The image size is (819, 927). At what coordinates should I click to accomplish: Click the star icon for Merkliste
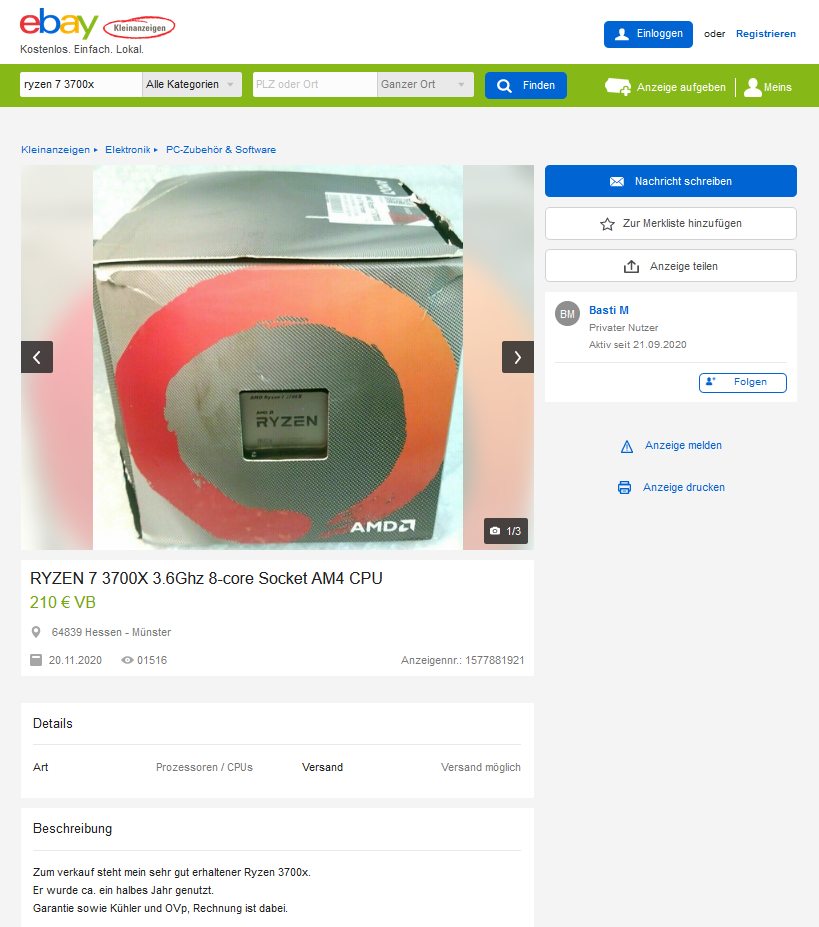tap(607, 224)
